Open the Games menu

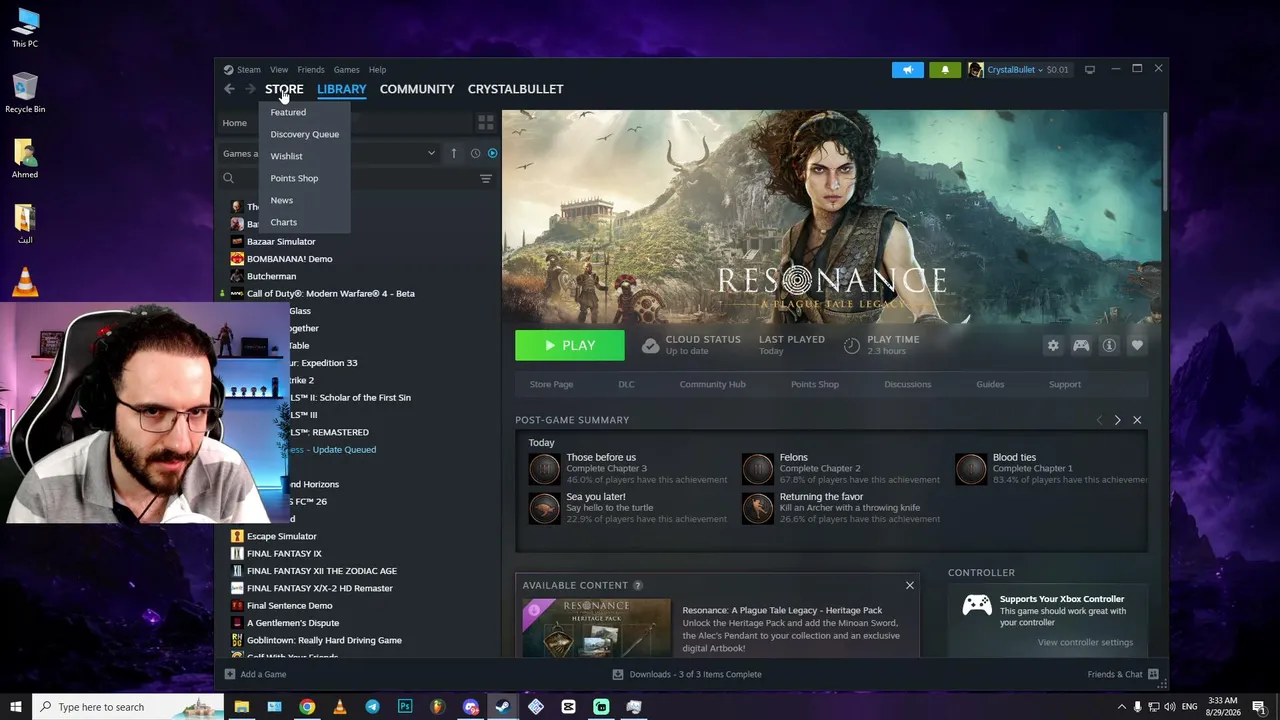[x=347, y=70]
